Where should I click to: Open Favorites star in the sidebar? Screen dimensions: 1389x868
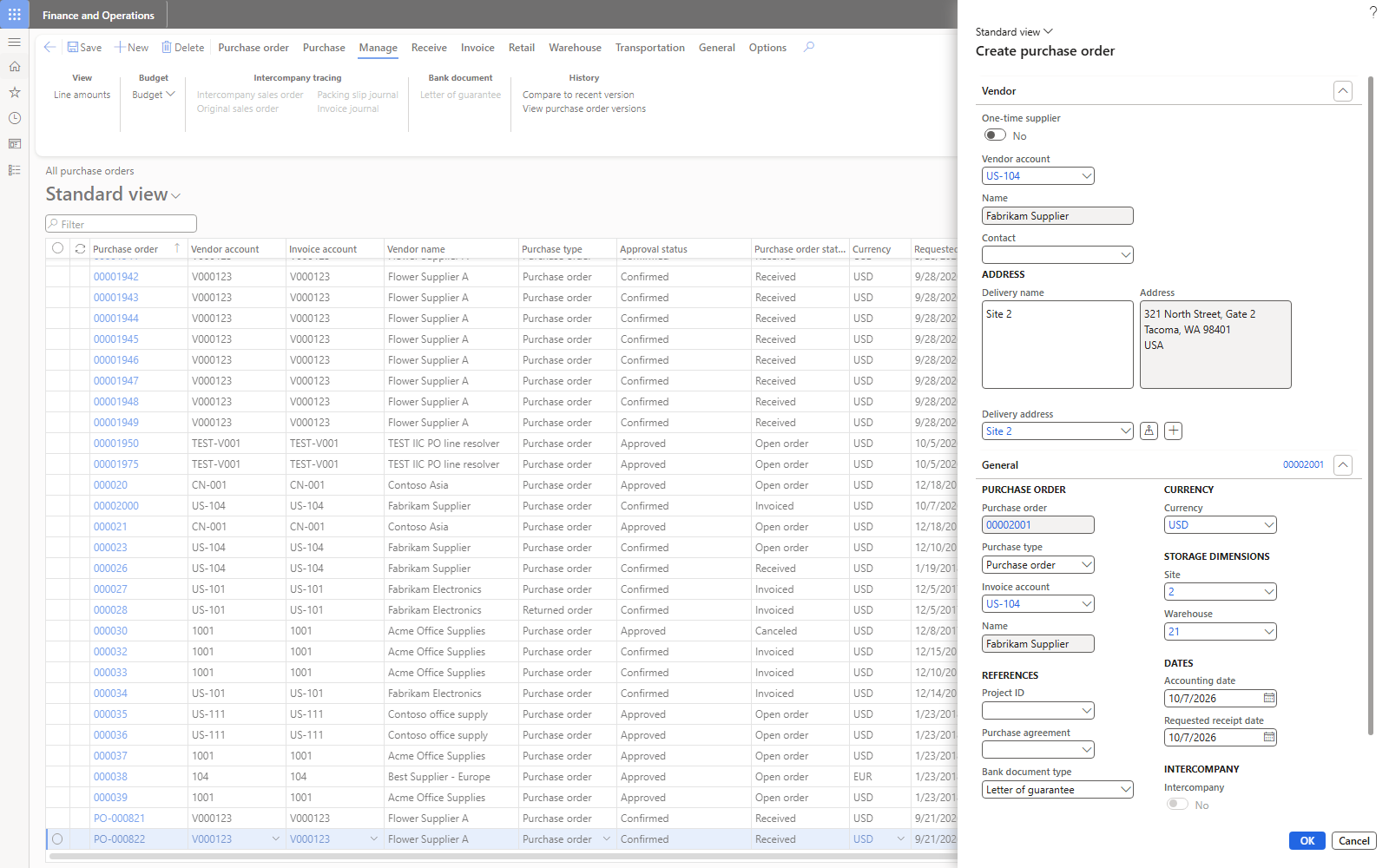click(15, 92)
